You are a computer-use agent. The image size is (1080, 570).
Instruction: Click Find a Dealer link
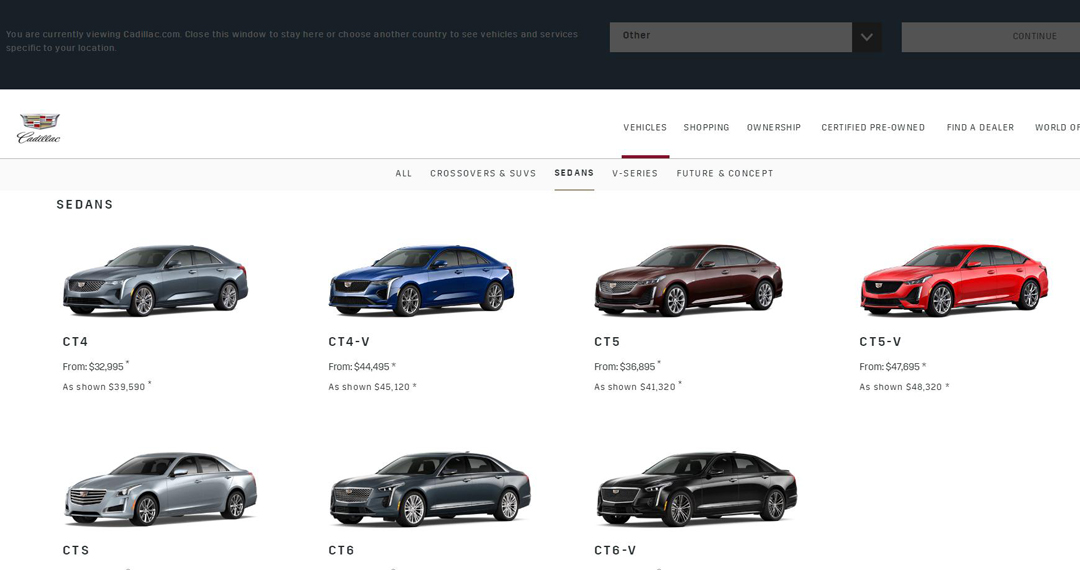click(x=980, y=128)
